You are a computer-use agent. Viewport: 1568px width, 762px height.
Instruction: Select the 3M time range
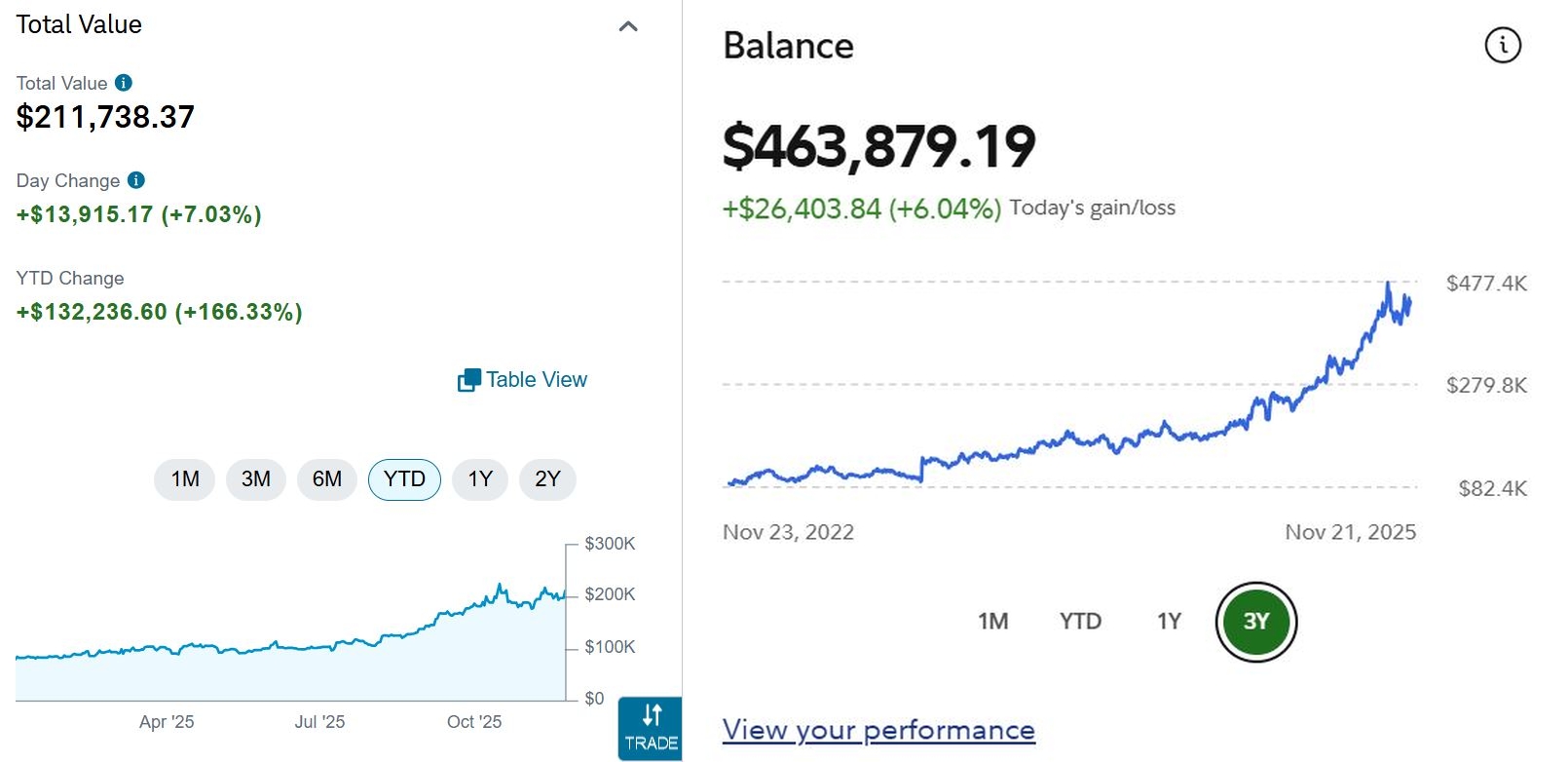click(255, 479)
